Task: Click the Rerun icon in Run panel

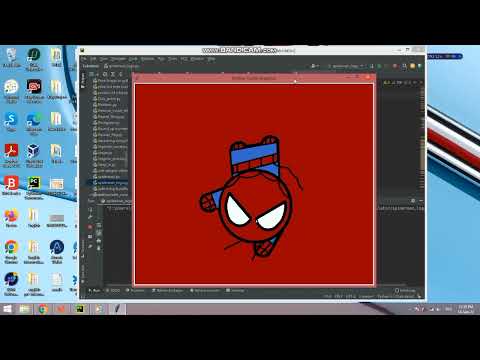Action: pyautogui.click(x=90, y=210)
